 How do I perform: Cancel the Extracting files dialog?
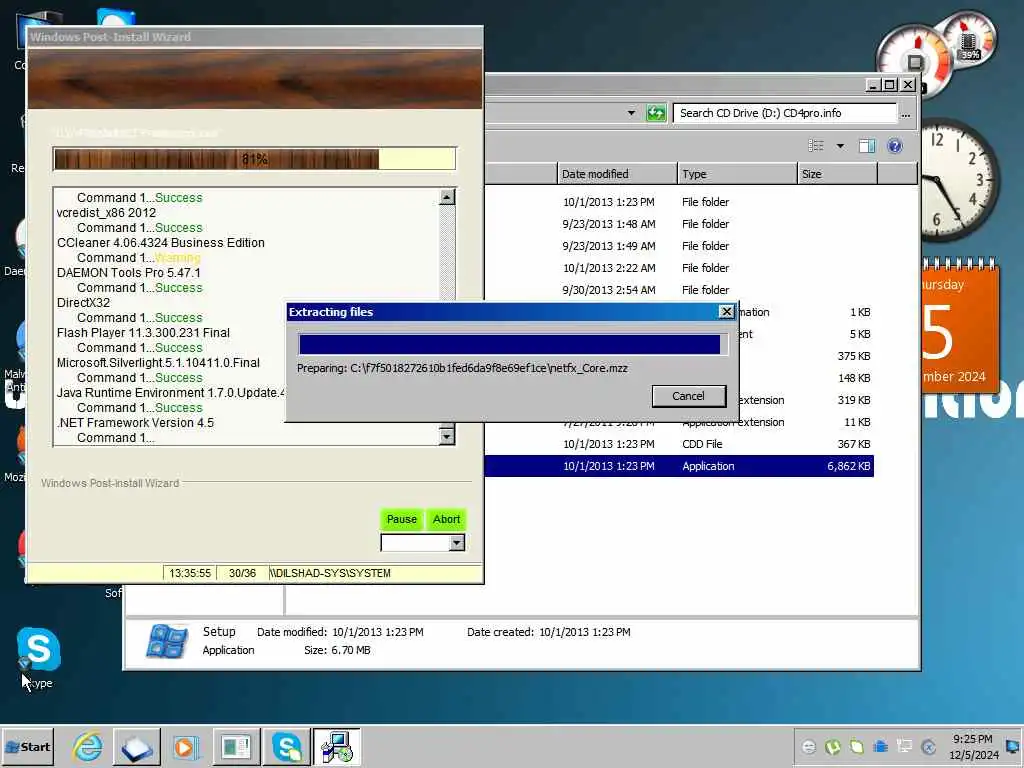[x=688, y=396]
